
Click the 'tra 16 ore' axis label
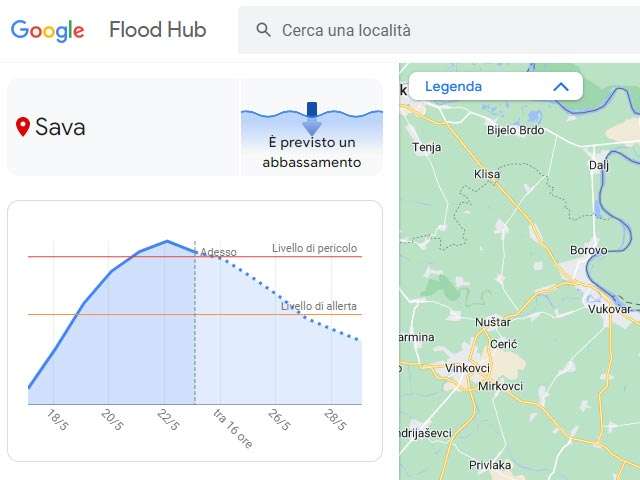coord(232,428)
